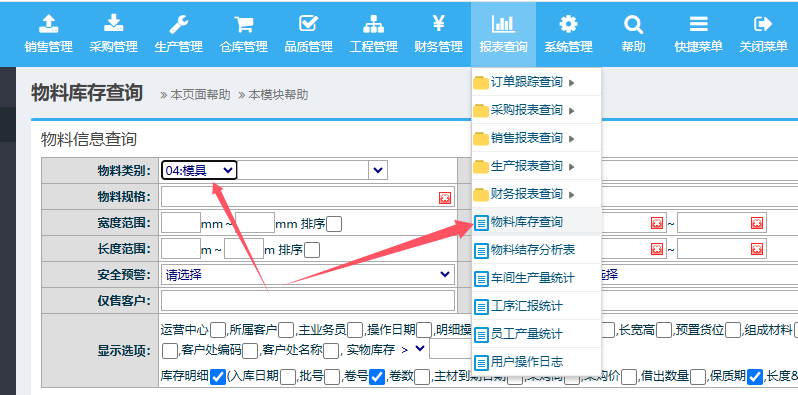Click the 财务管理 yen icon
798x395 pixels.
[439, 23]
